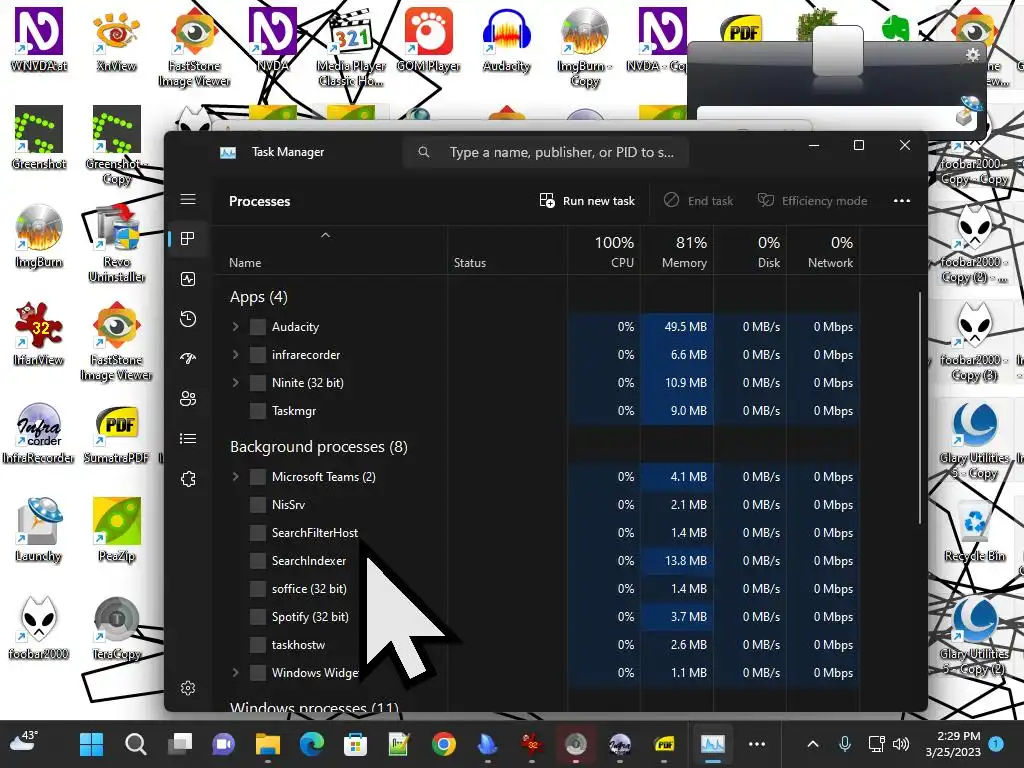Sort processes by Status column
1024x768 pixels.
(x=507, y=250)
